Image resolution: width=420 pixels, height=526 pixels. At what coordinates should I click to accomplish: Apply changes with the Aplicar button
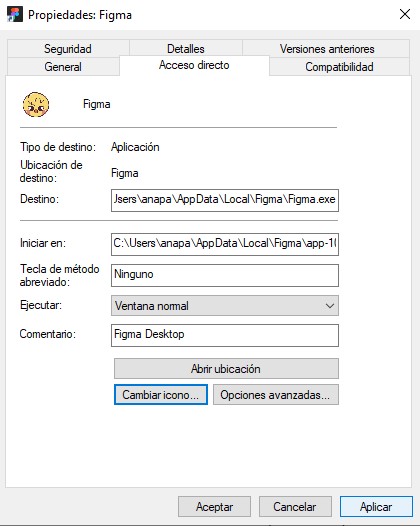[x=376, y=507]
